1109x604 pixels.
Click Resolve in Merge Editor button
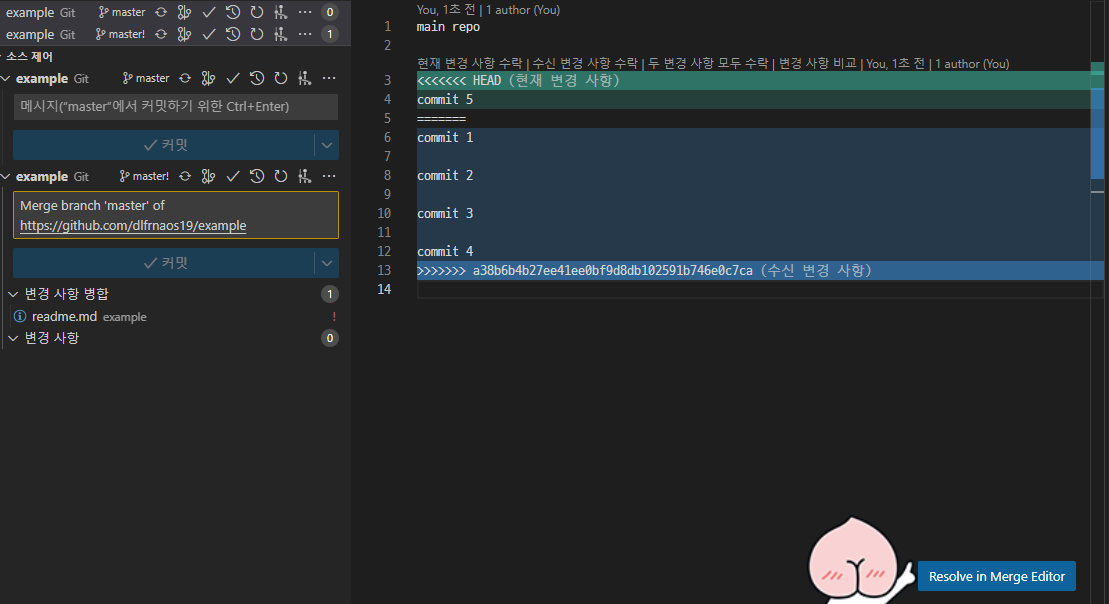997,576
